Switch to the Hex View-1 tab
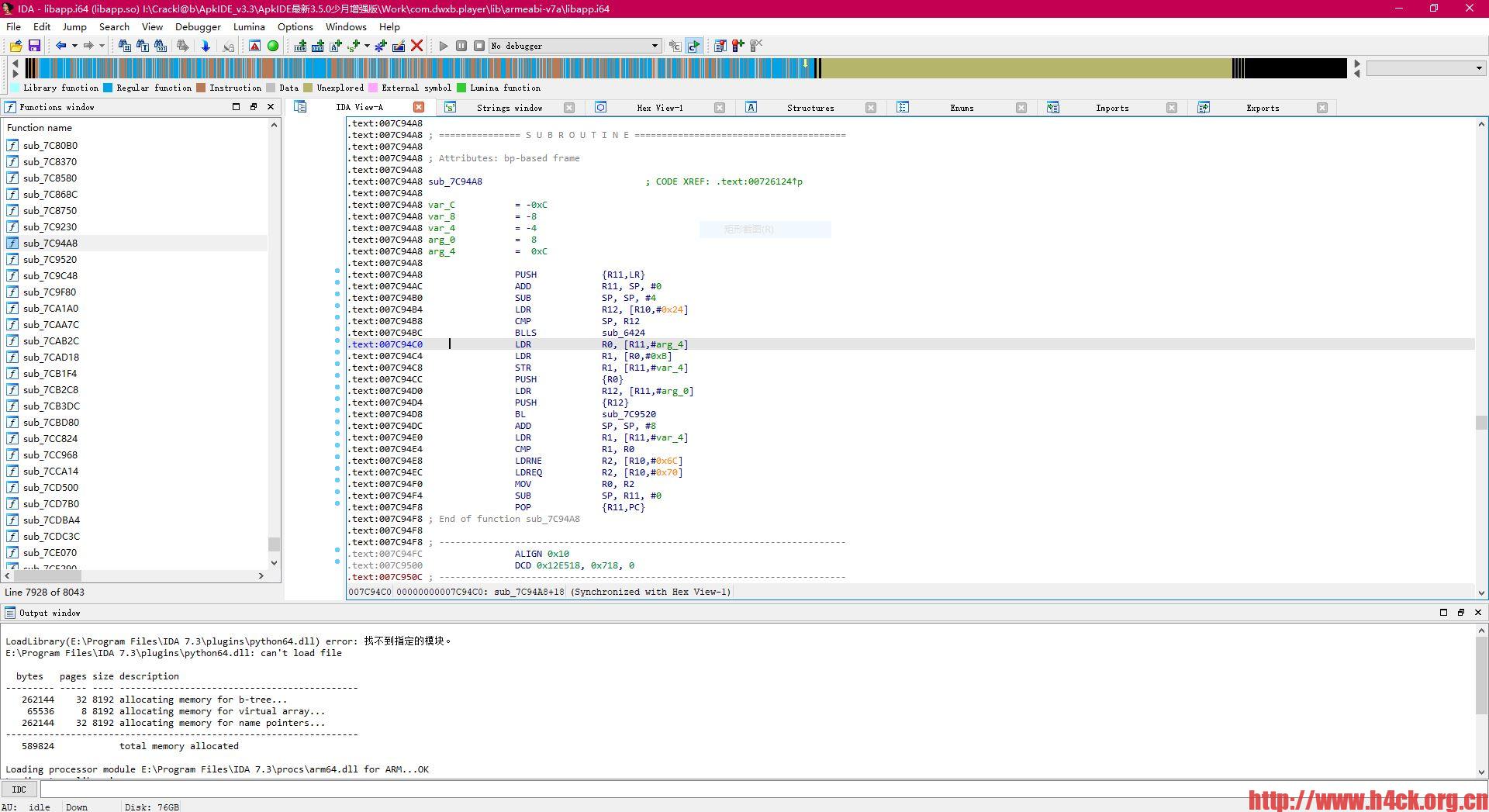 pyautogui.click(x=659, y=107)
